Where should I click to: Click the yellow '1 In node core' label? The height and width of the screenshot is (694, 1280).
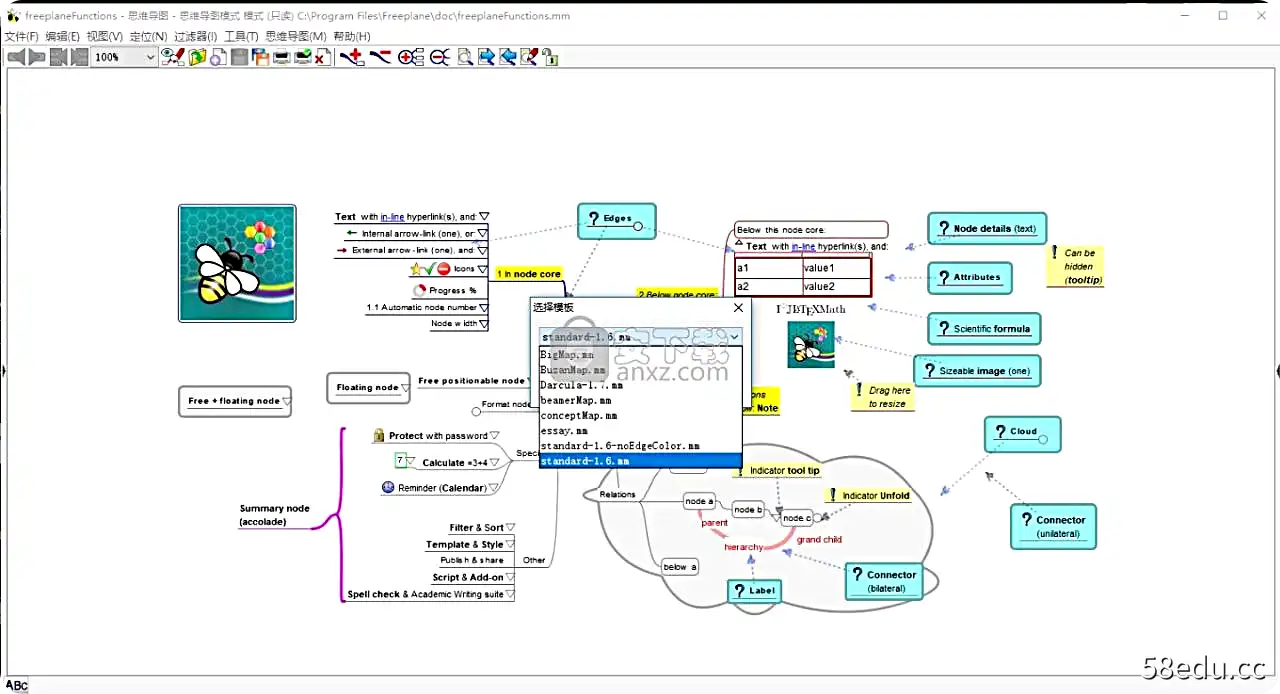point(529,273)
